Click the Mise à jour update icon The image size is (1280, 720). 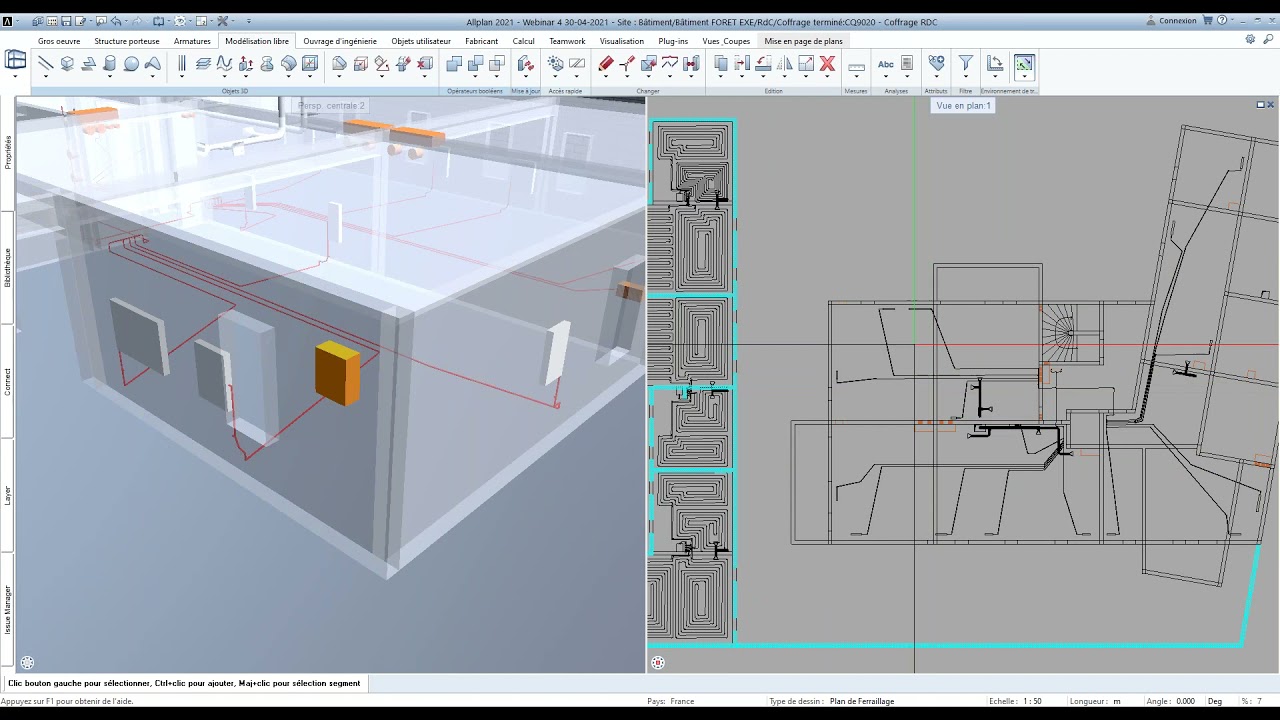[x=526, y=63]
